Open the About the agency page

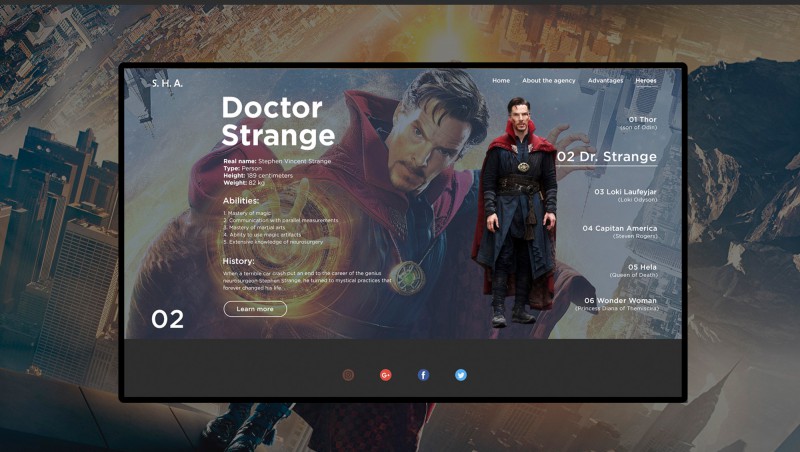coord(548,81)
